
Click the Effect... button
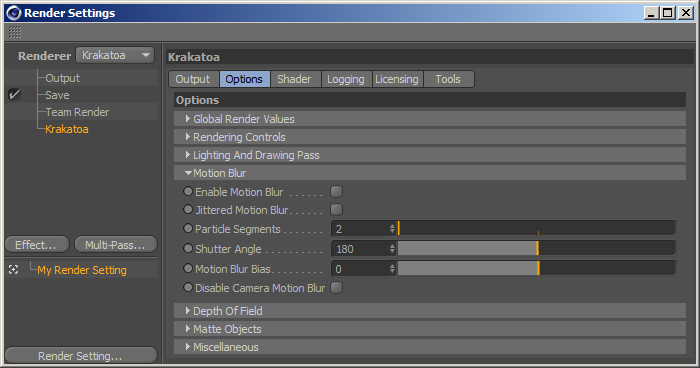click(37, 245)
